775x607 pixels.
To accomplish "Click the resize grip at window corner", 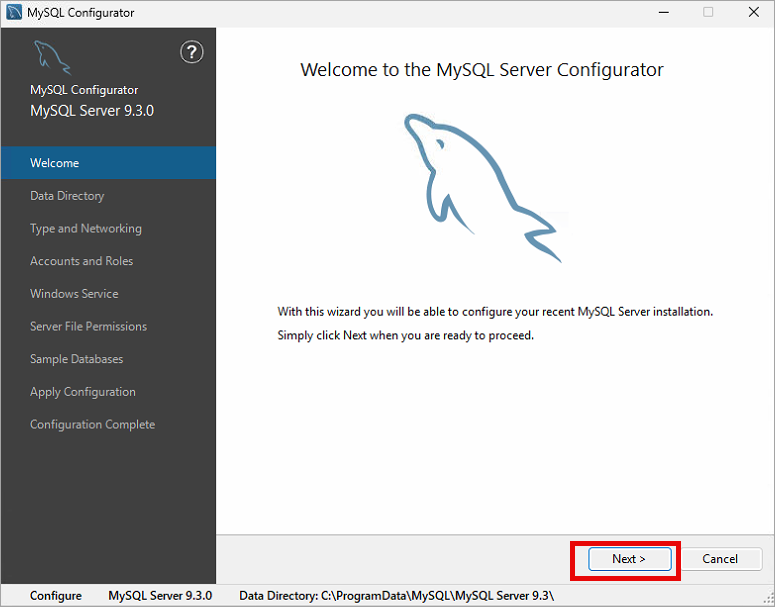I will [x=768, y=600].
